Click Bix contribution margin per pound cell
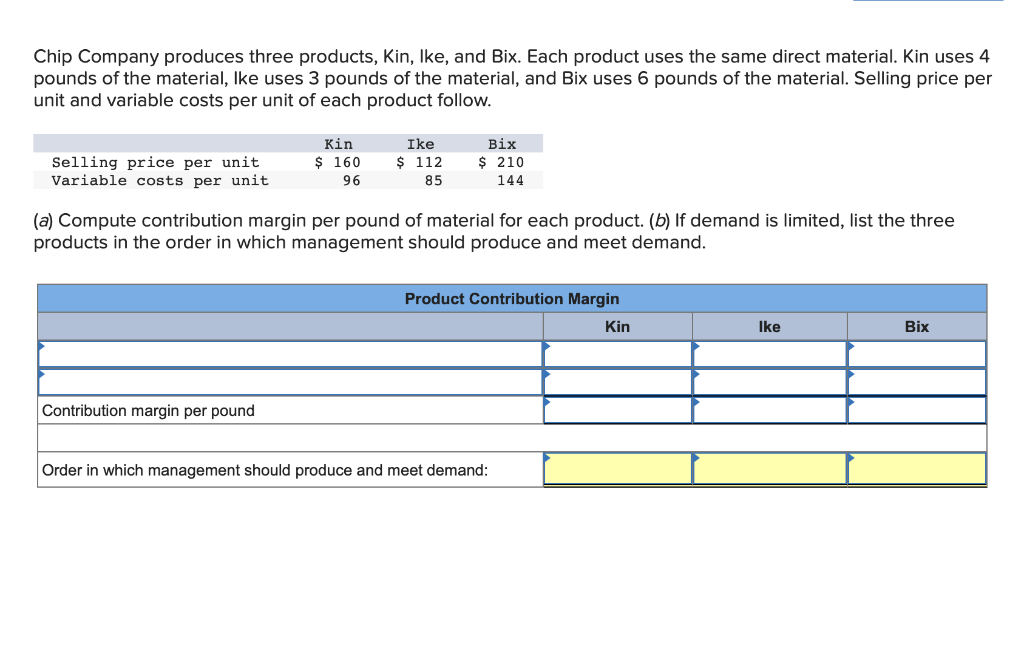This screenshot has width=1024, height=648. click(x=917, y=410)
